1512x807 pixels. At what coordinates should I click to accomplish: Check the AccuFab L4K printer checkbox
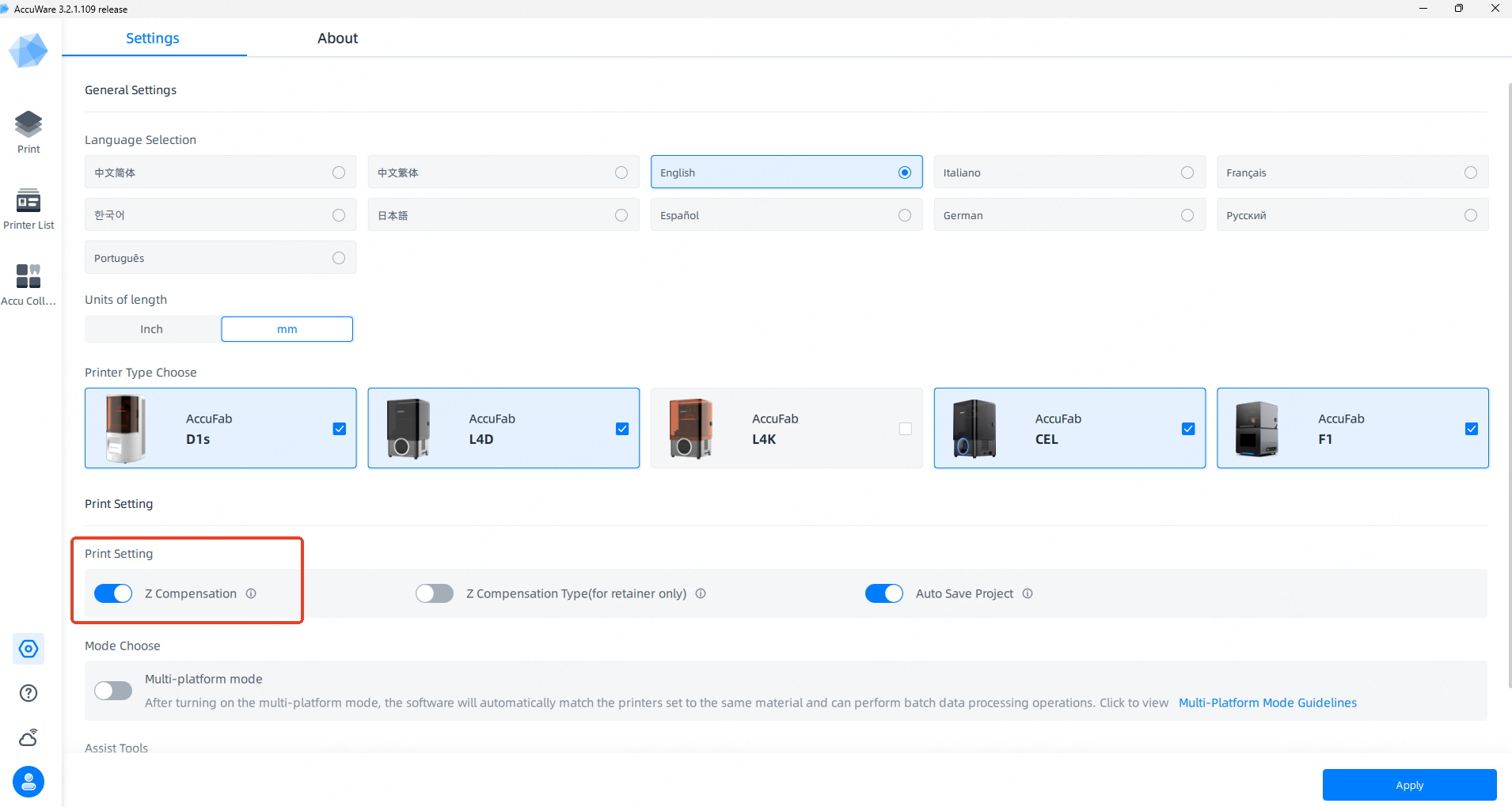(906, 429)
